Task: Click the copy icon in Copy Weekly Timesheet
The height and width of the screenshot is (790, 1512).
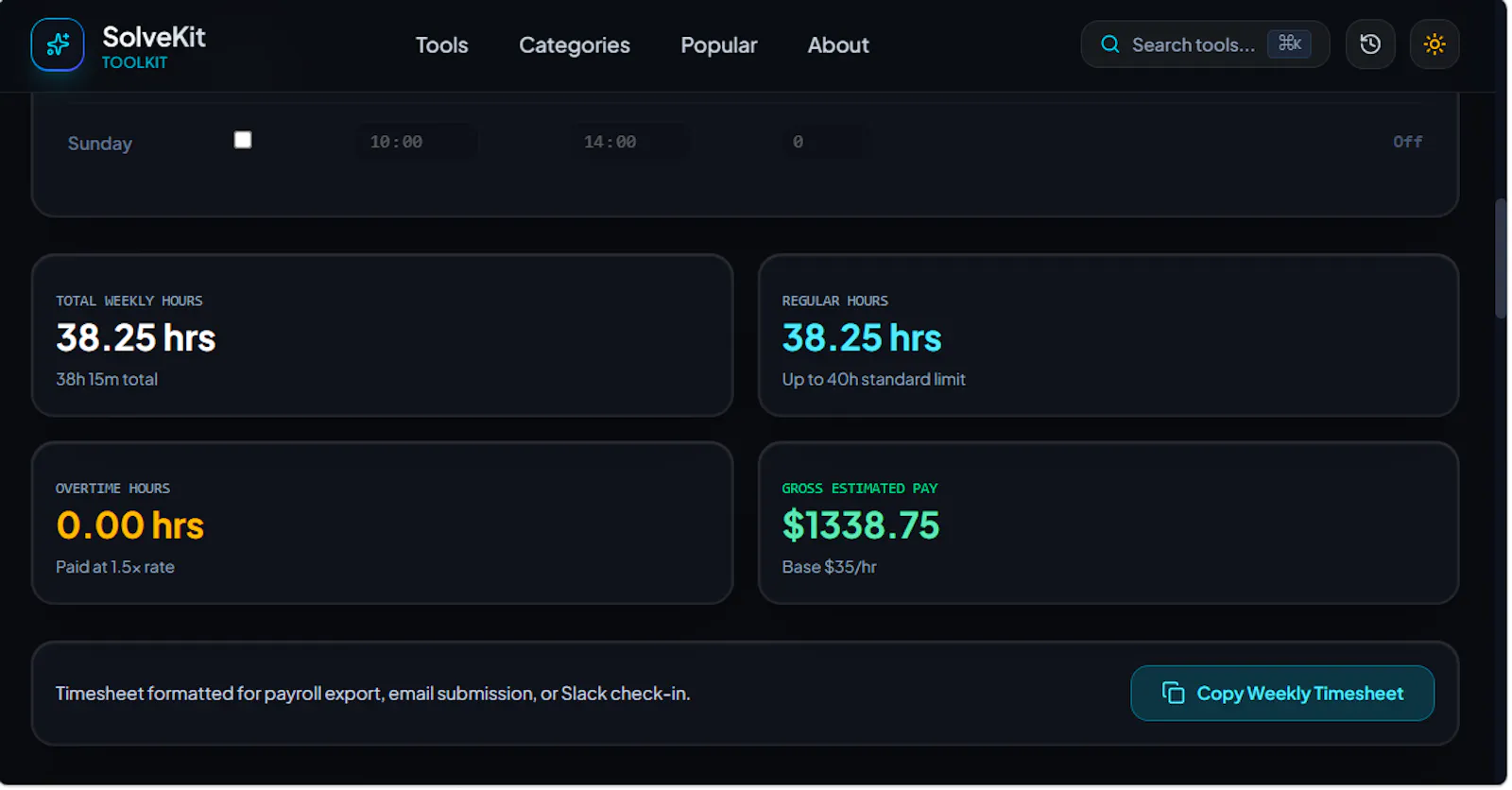Action: [x=1173, y=694]
